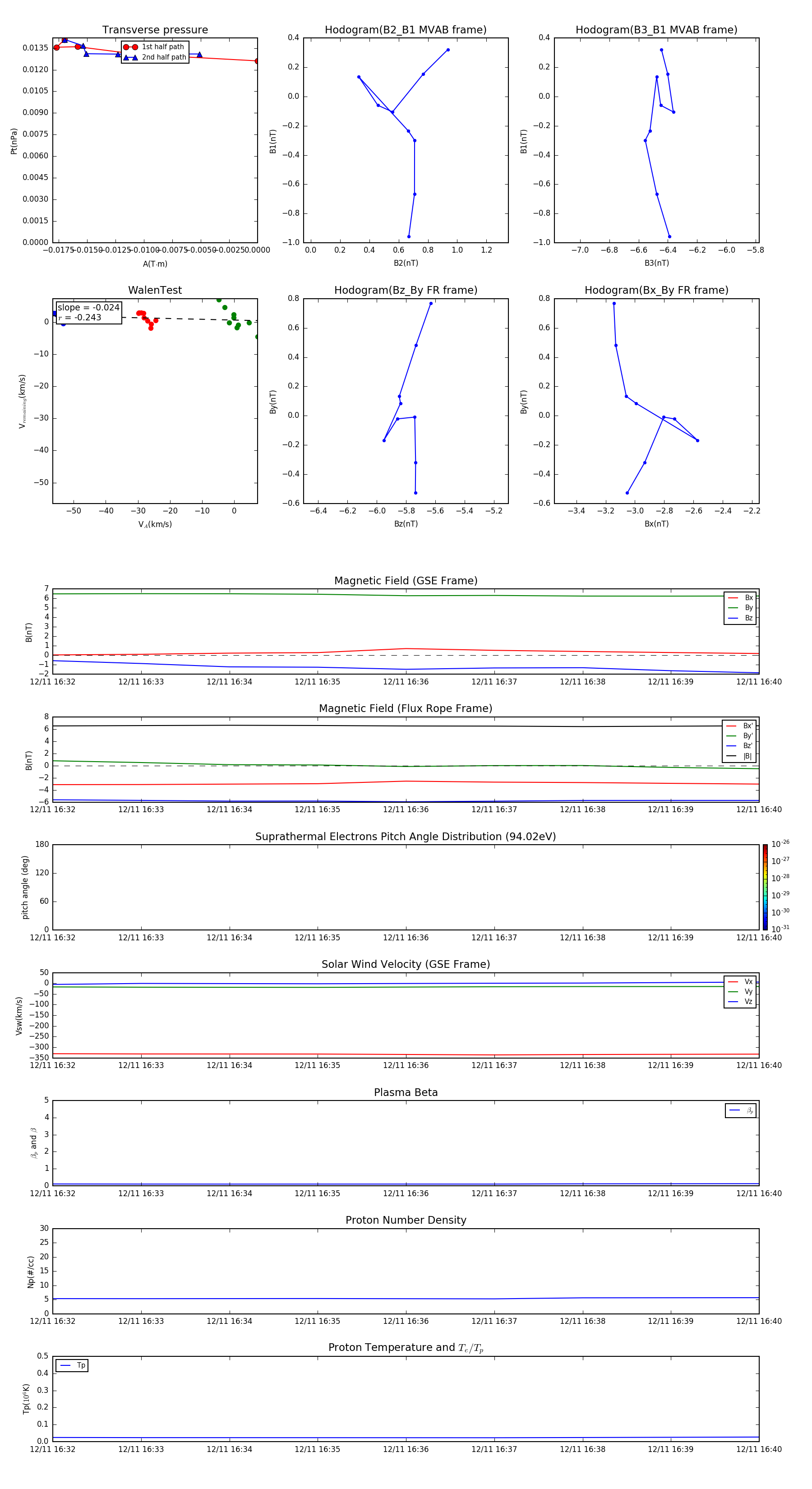Click the 'Vsw(km/s)' axis label
The width and height of the screenshot is (812, 1489).
(x=18, y=1016)
